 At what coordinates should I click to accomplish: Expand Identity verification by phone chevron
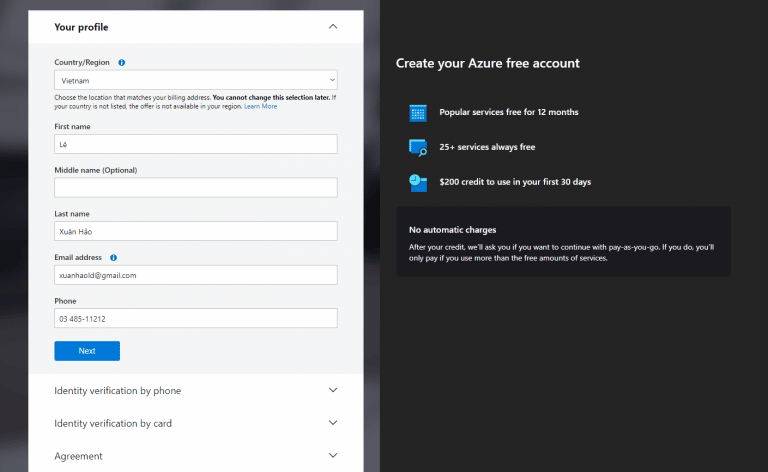click(333, 390)
